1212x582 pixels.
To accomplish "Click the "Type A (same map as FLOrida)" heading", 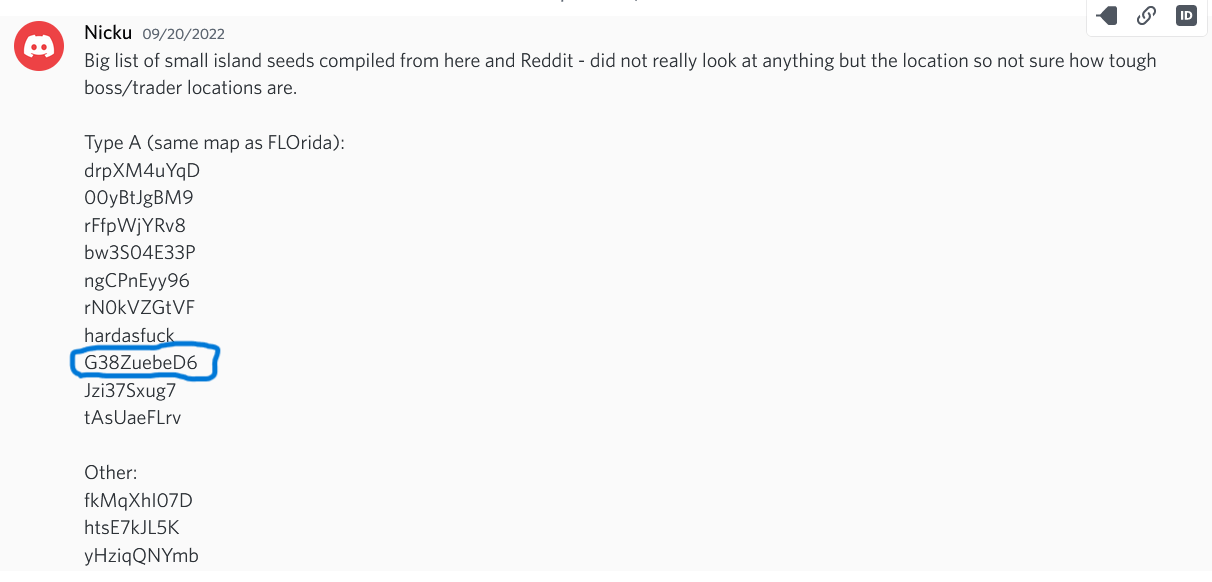I will (215, 143).
